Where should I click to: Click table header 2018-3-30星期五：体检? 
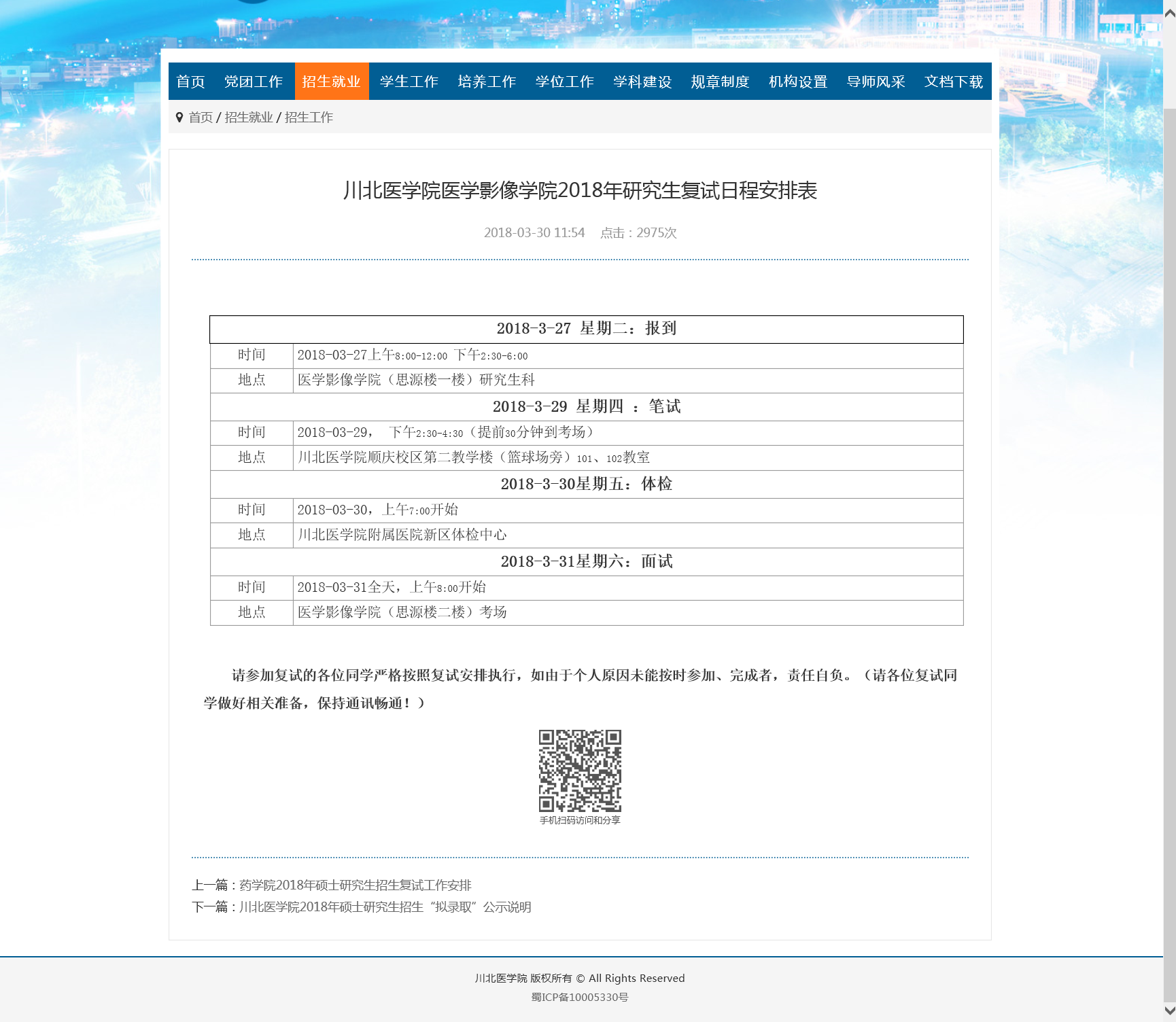(x=587, y=484)
